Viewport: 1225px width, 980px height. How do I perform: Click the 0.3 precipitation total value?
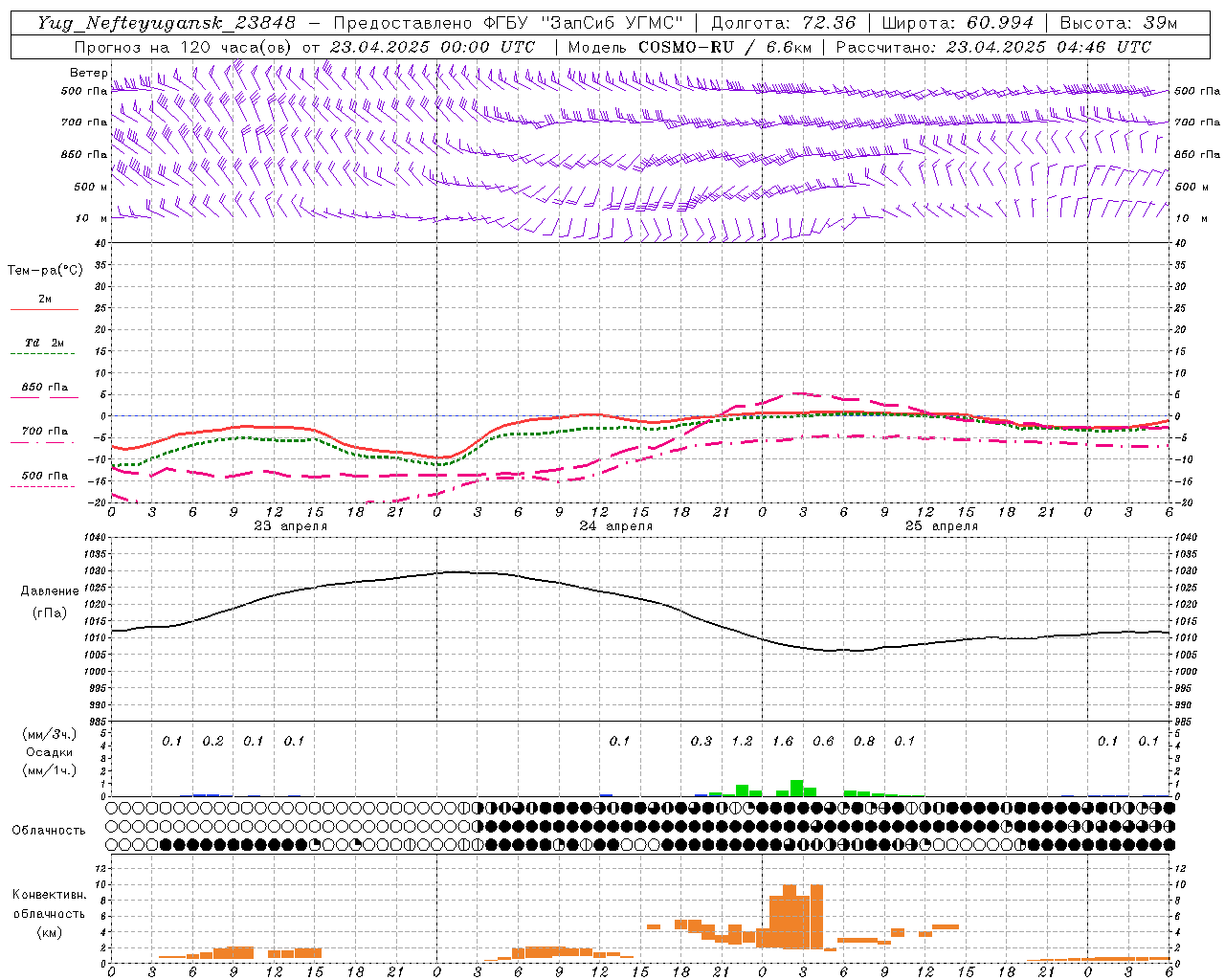(x=702, y=741)
